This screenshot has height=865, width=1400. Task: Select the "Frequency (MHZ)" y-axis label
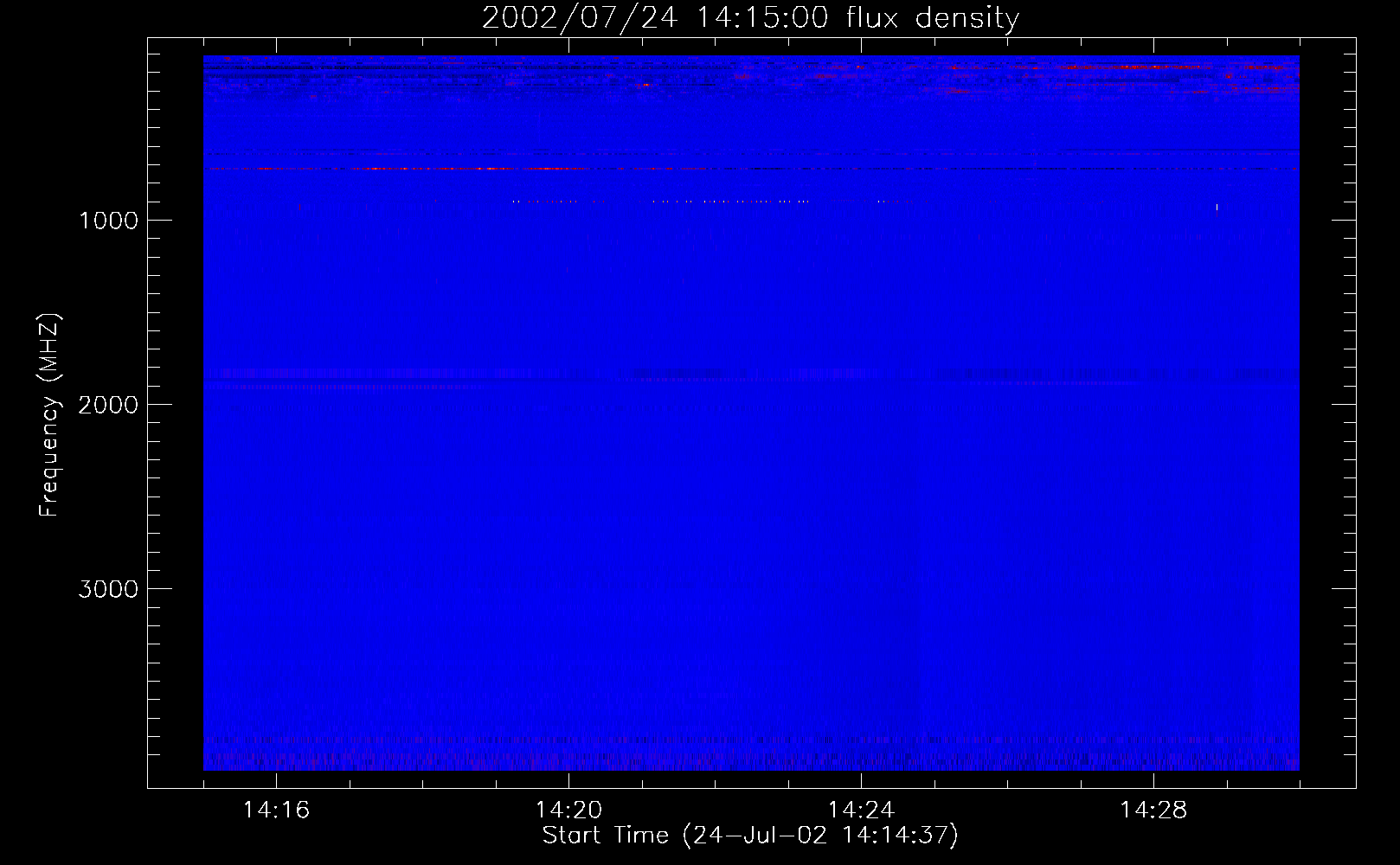point(49,415)
